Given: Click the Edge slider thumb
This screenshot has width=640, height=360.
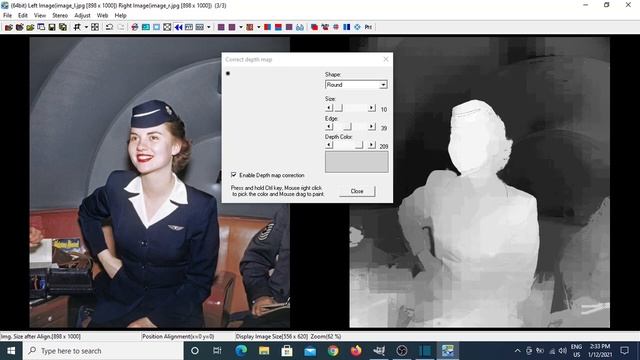Looking at the screenshot, I should [x=347, y=127].
